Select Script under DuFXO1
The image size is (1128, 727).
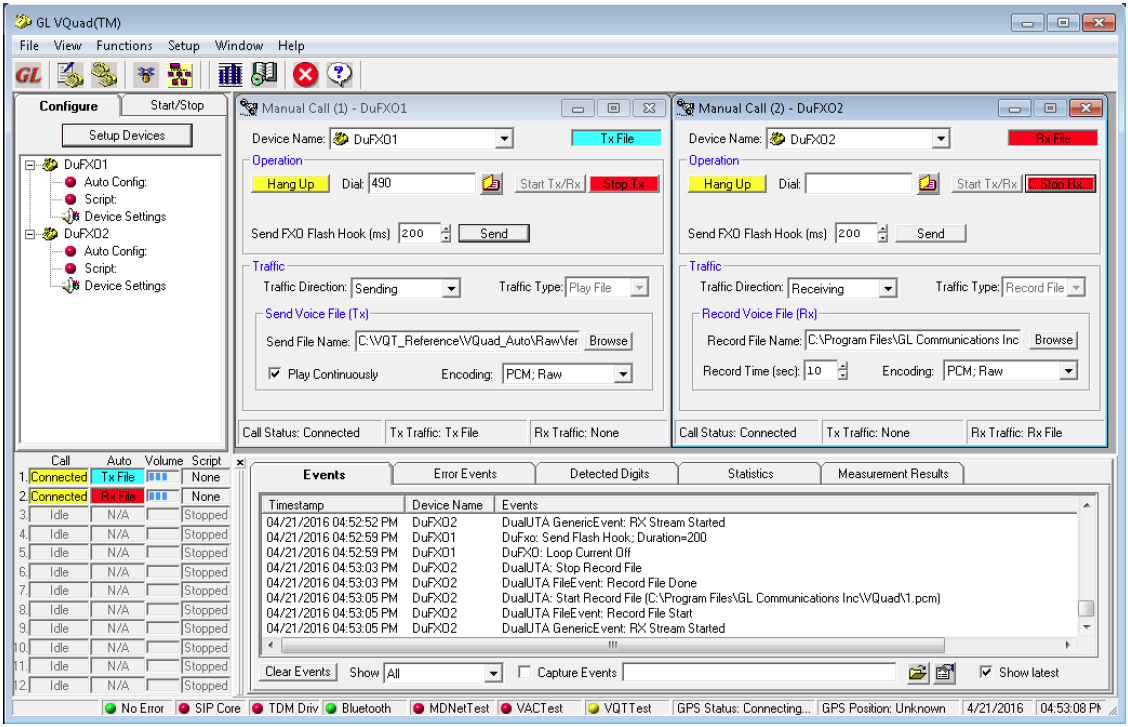pyautogui.click(x=100, y=199)
